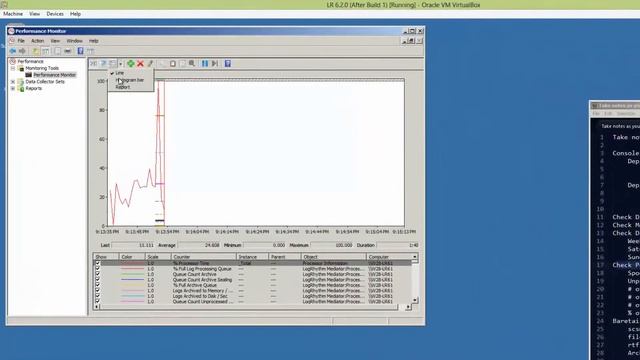The image size is (640, 360).
Task: Sort by the Scale column header
Action: (158, 257)
